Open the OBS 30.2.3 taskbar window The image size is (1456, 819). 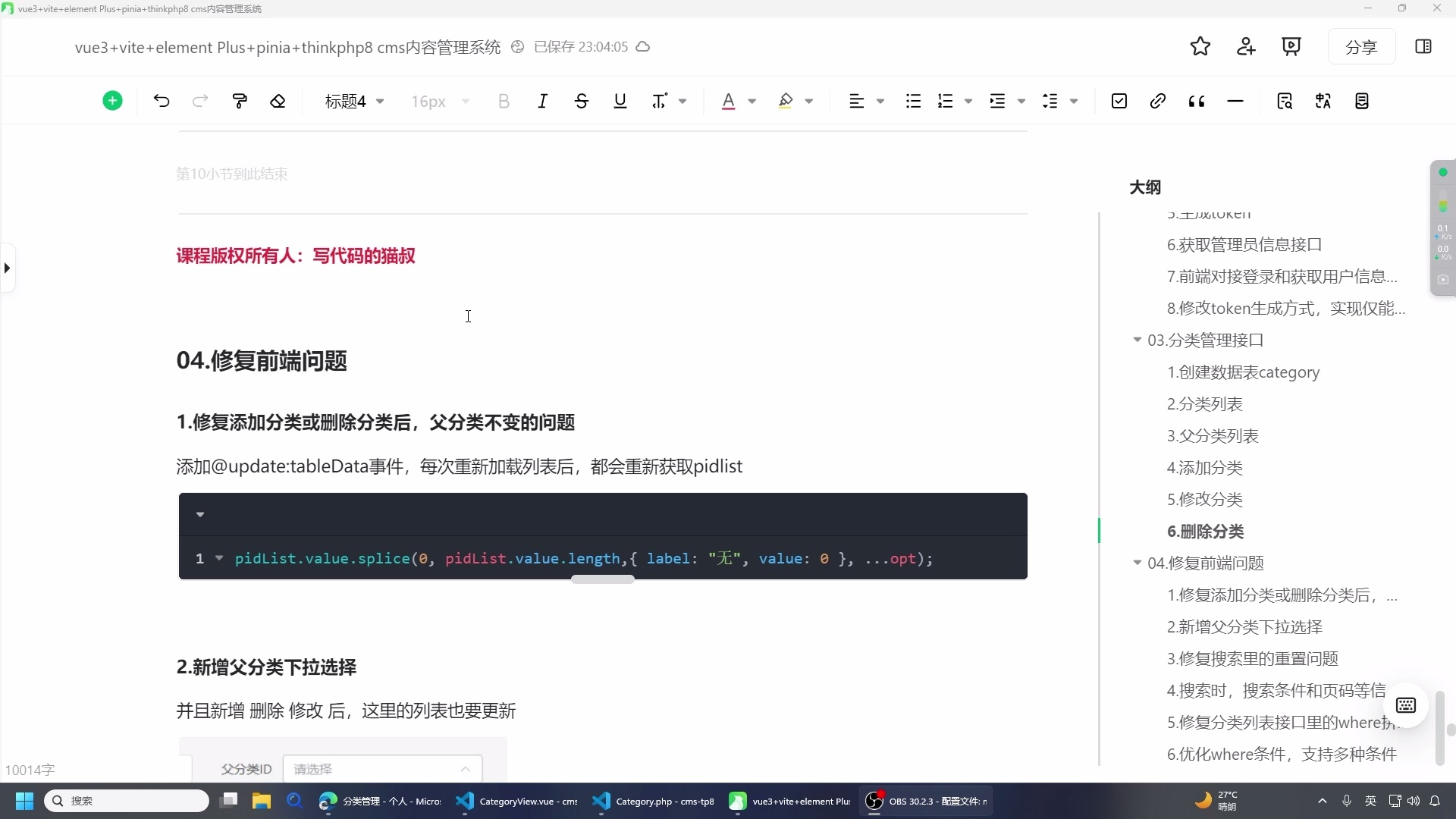927,801
